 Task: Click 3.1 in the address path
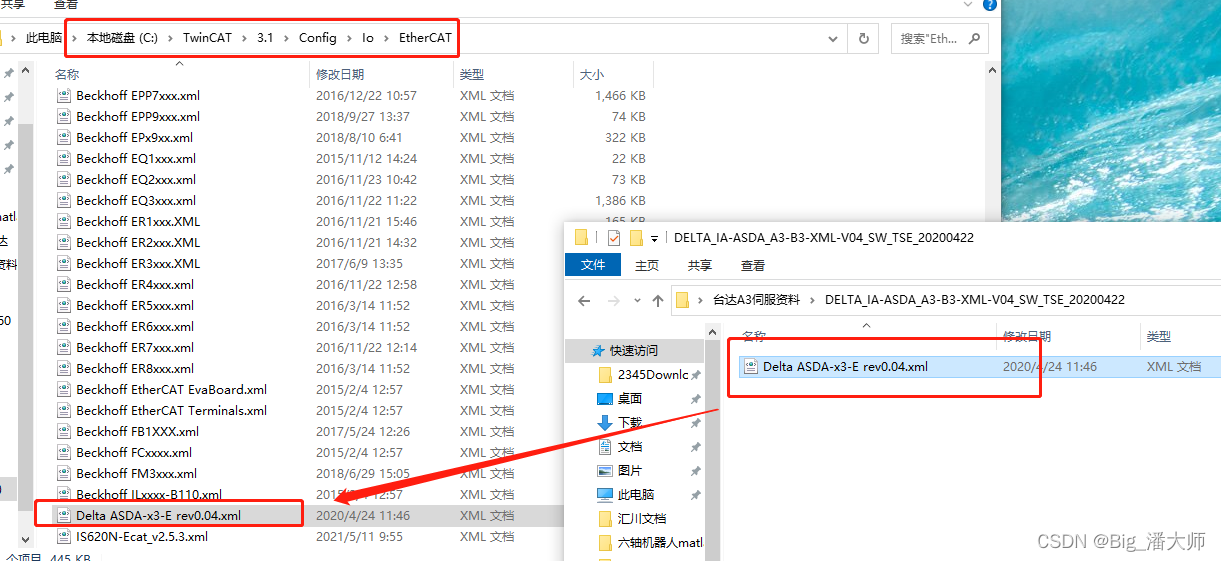coord(265,38)
